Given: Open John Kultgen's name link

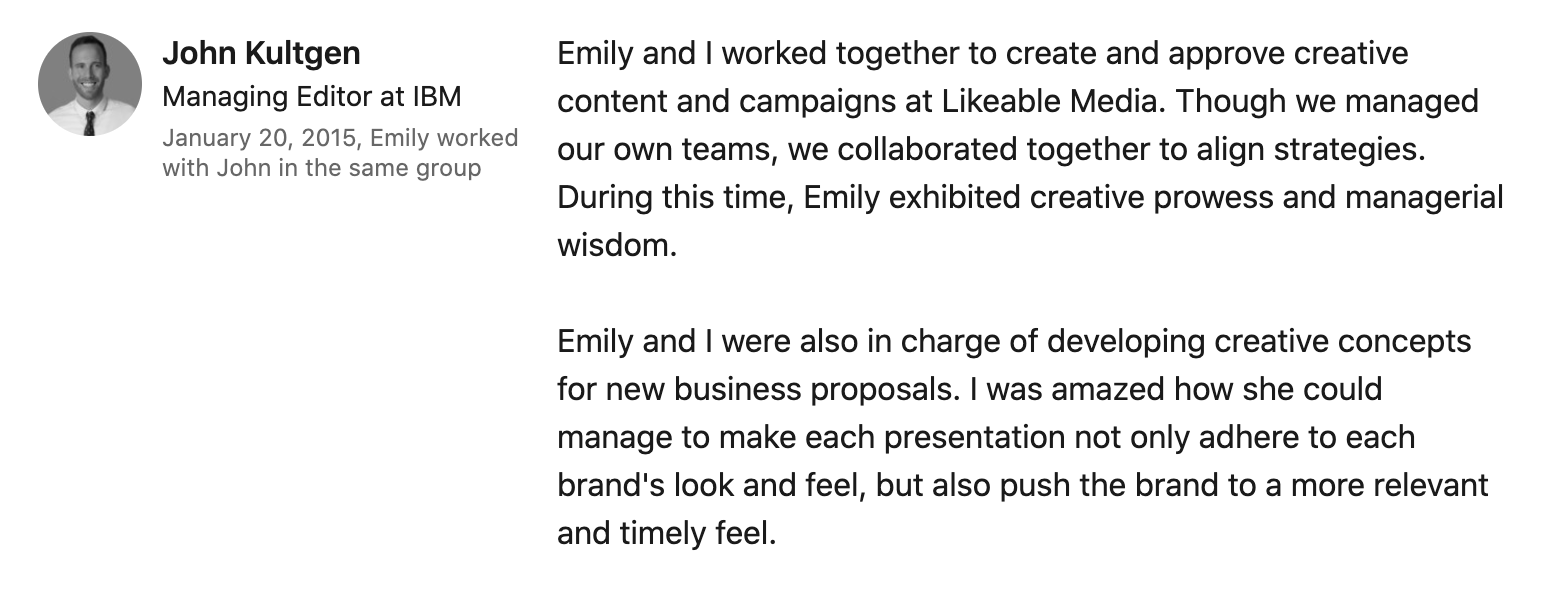Looking at the screenshot, I should point(261,53).
